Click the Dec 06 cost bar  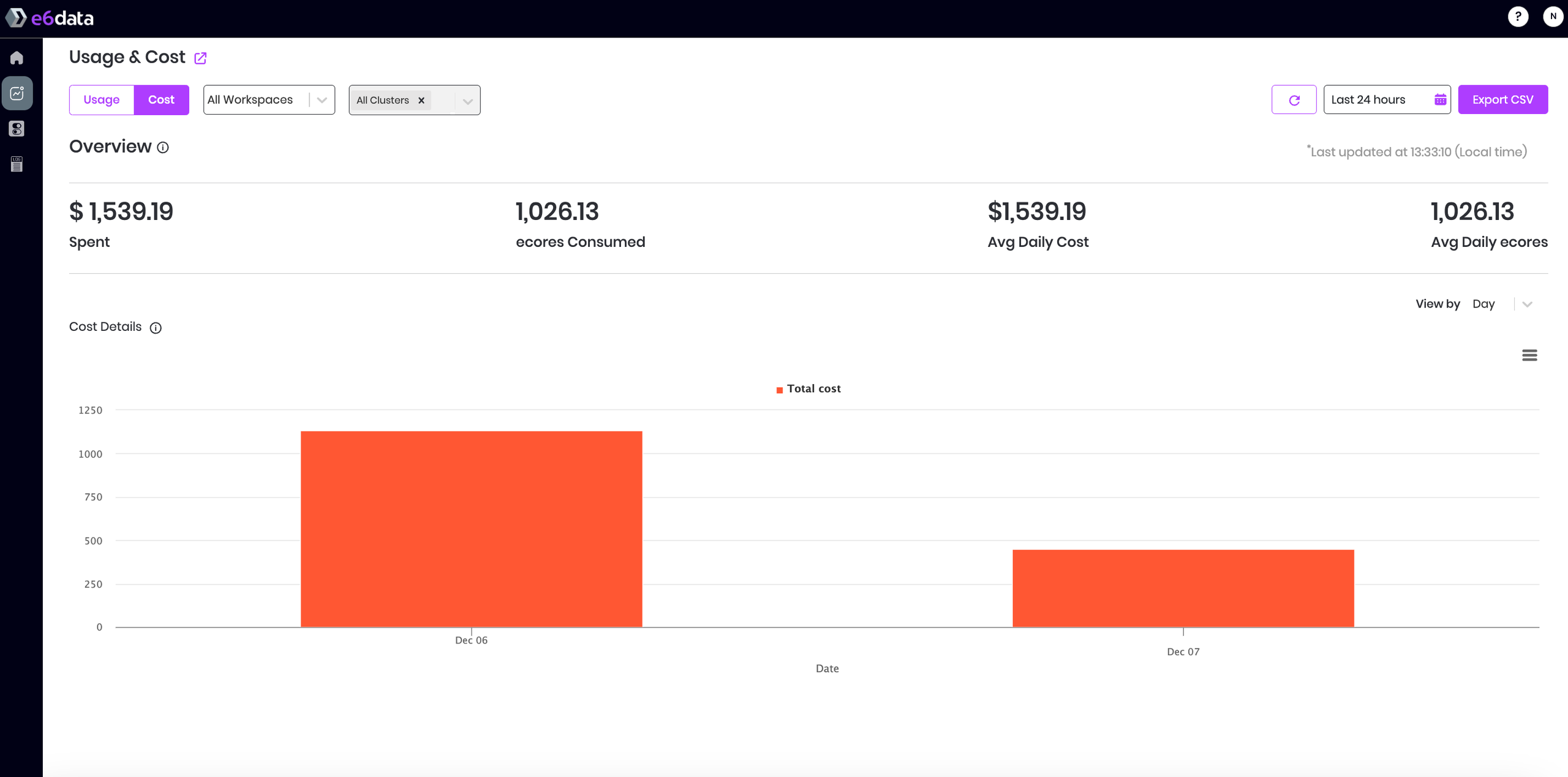click(472, 529)
